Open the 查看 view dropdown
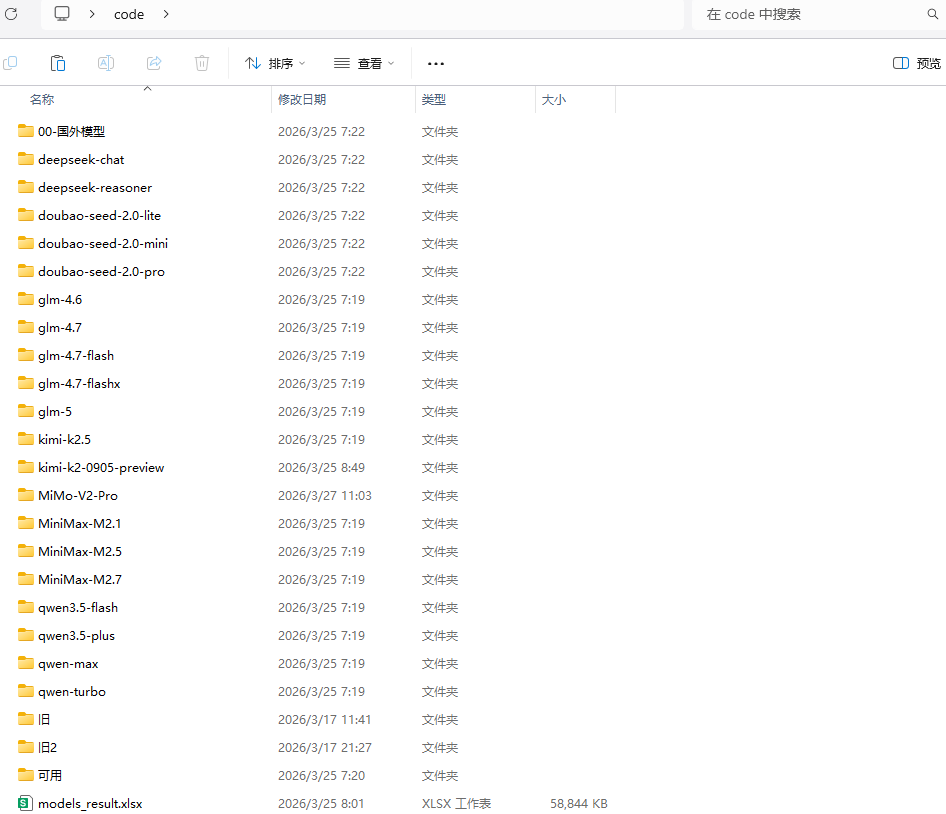946x814 pixels. [364, 63]
